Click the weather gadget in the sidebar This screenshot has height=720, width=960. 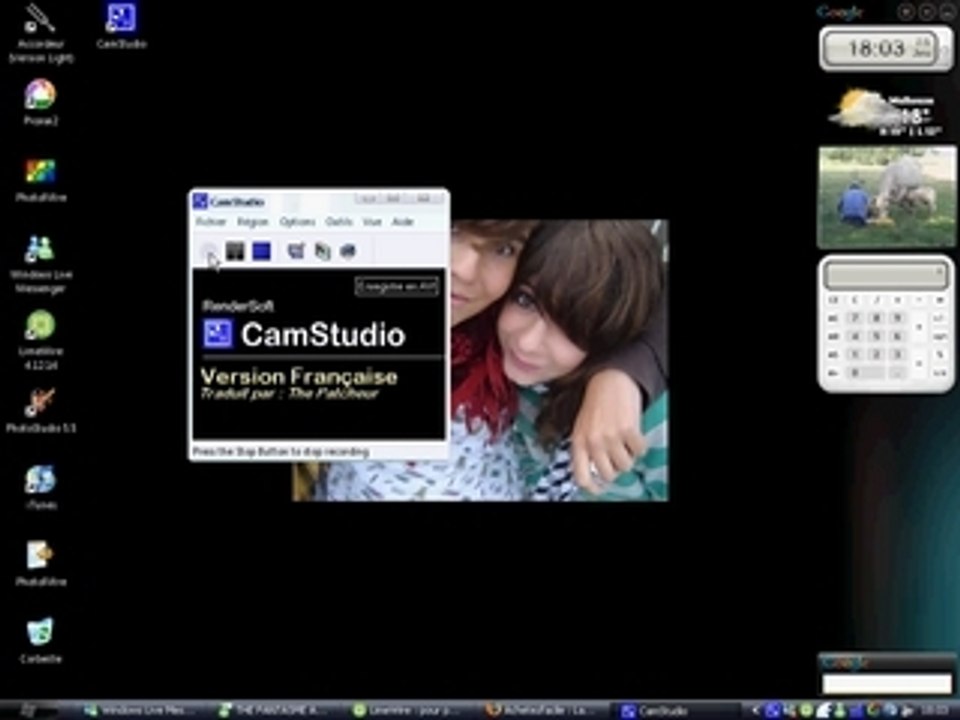[886, 111]
